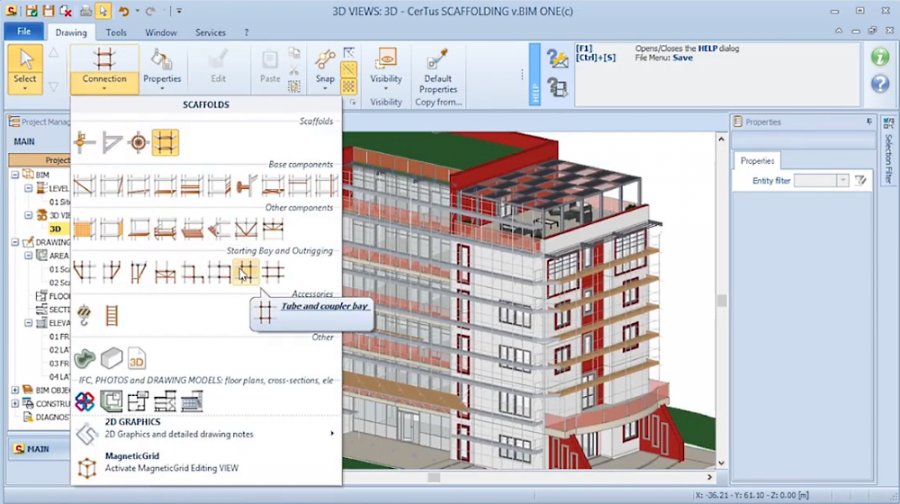The image size is (900, 504).
Task: Choose the solid orange panel in Other components
Action: tap(84, 229)
